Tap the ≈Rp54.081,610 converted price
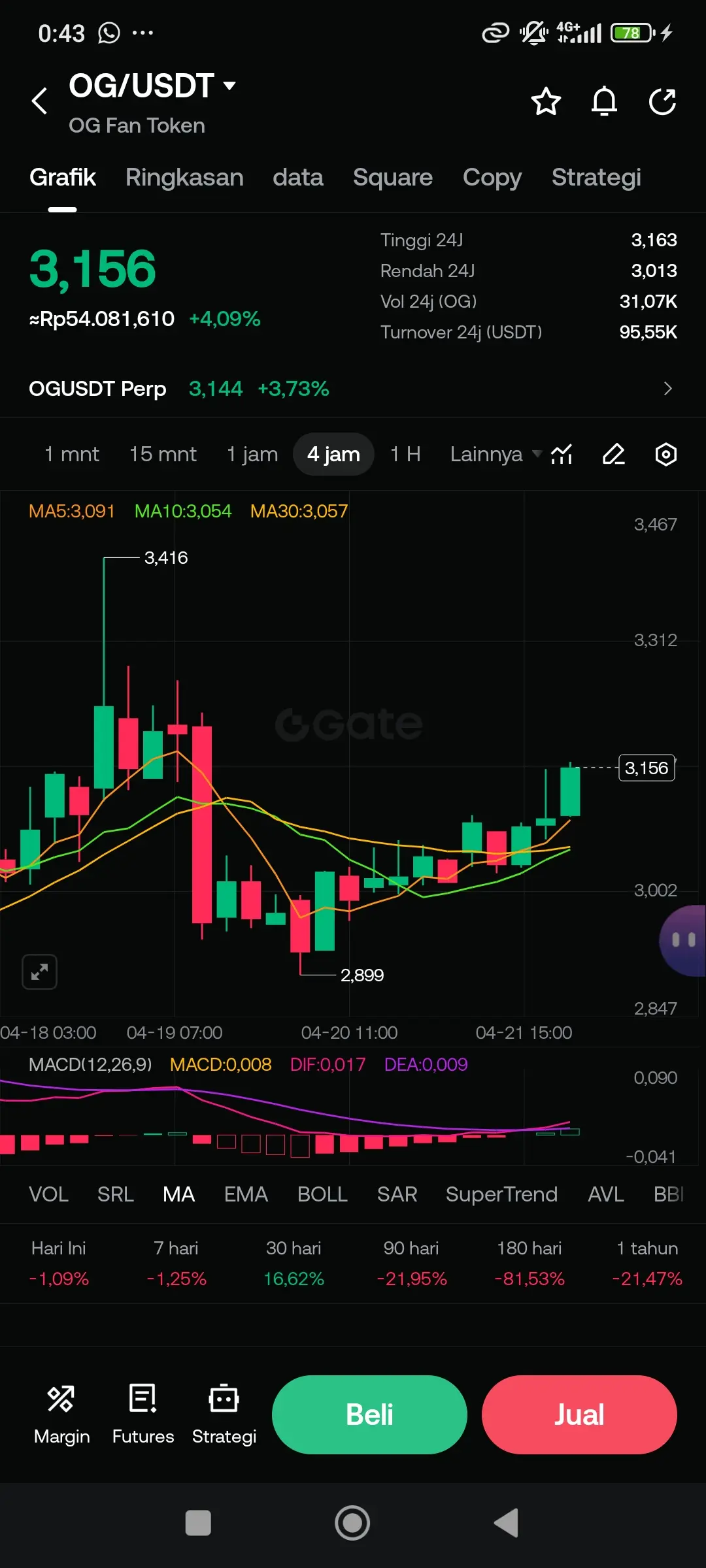This screenshot has height=1568, width=706. tap(102, 319)
